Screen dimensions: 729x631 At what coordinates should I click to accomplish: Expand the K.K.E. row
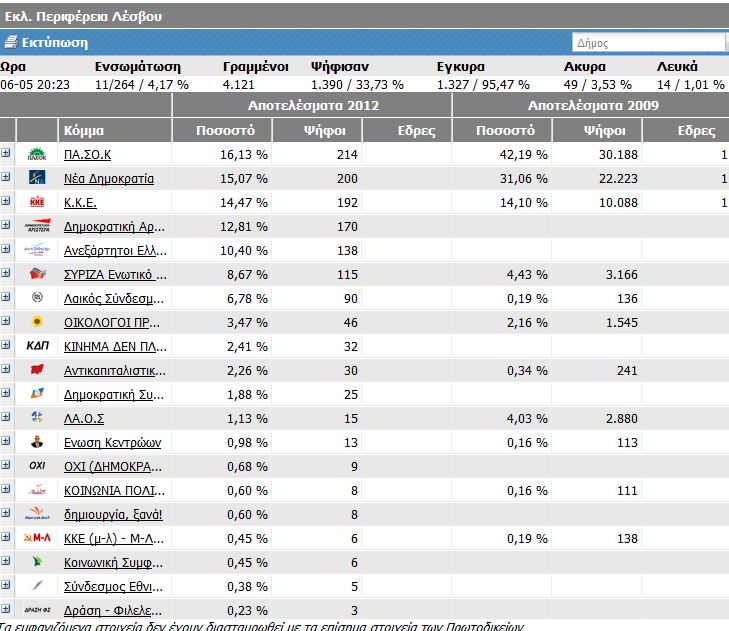[6, 201]
